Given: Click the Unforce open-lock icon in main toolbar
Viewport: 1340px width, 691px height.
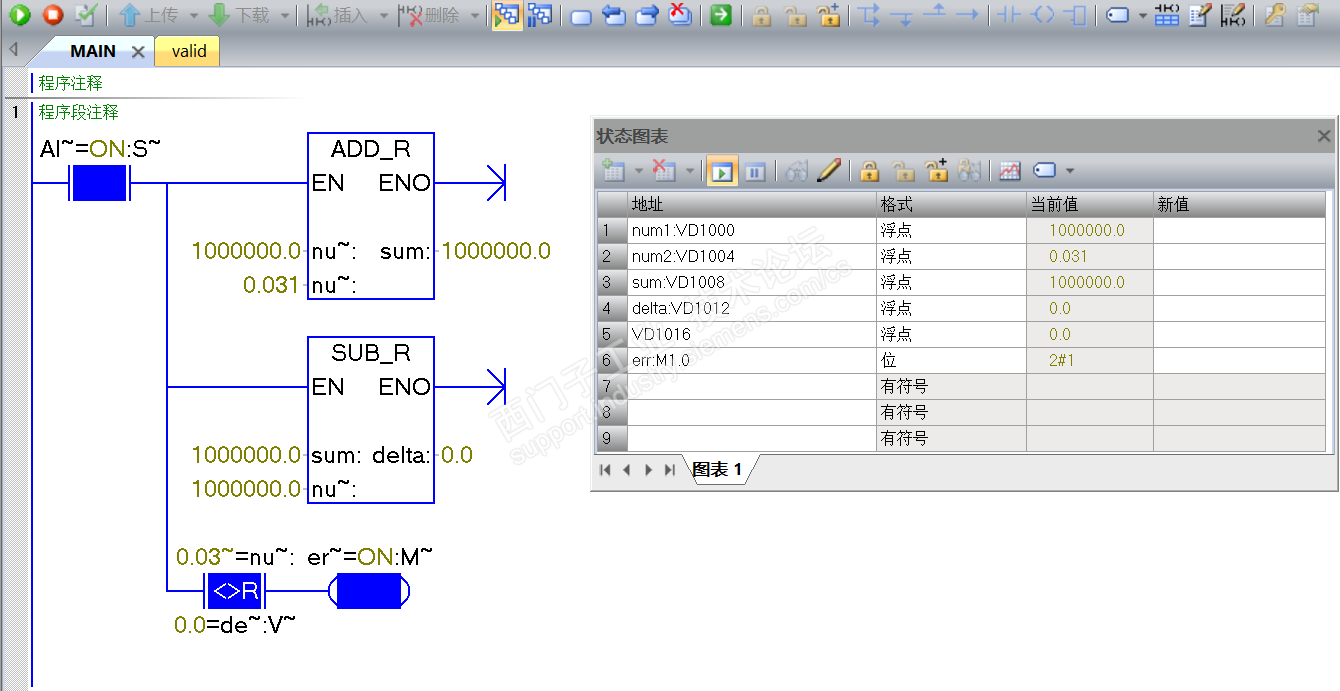Looking at the screenshot, I should point(795,16).
